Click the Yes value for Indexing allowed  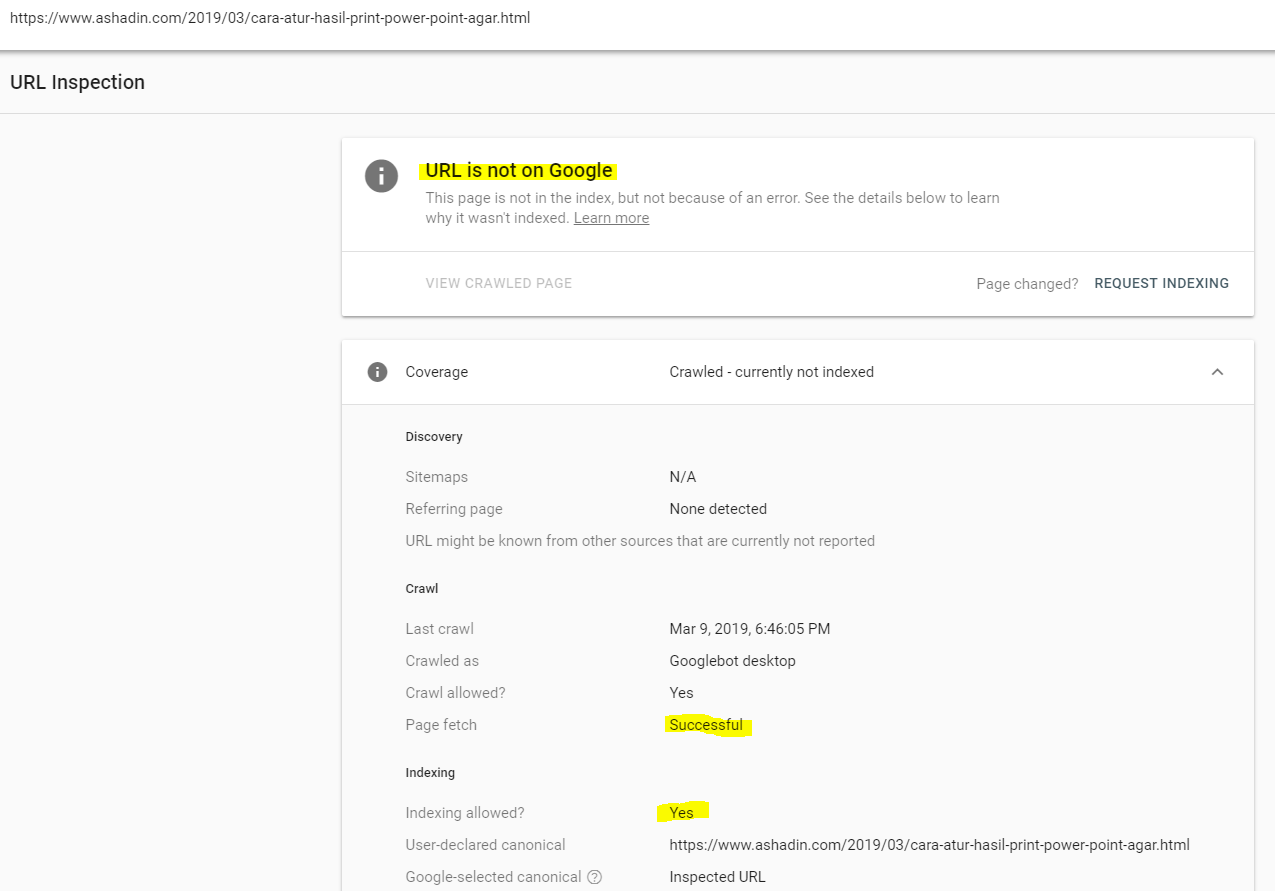(681, 813)
